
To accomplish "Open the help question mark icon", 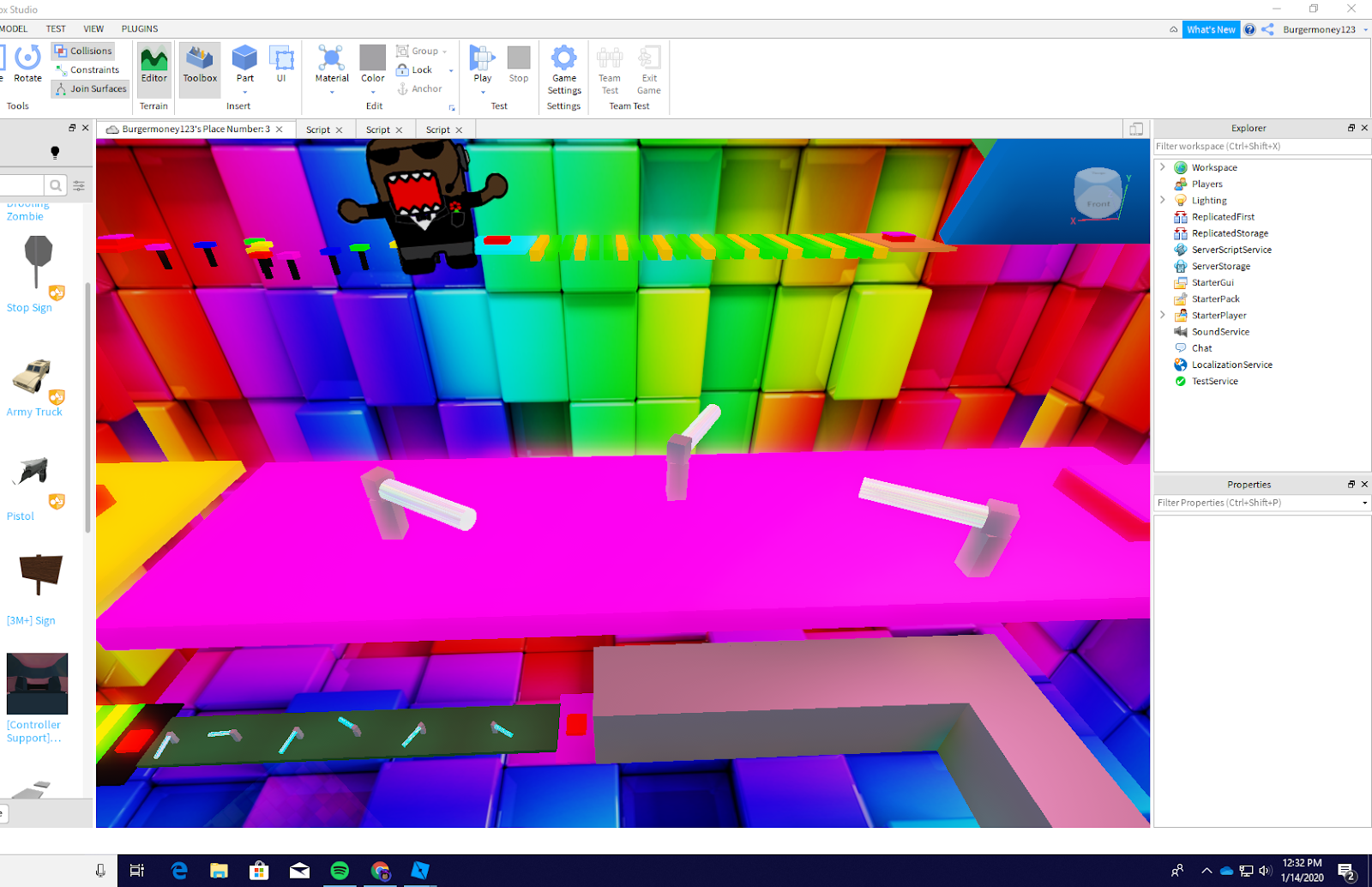I will pos(1249,30).
